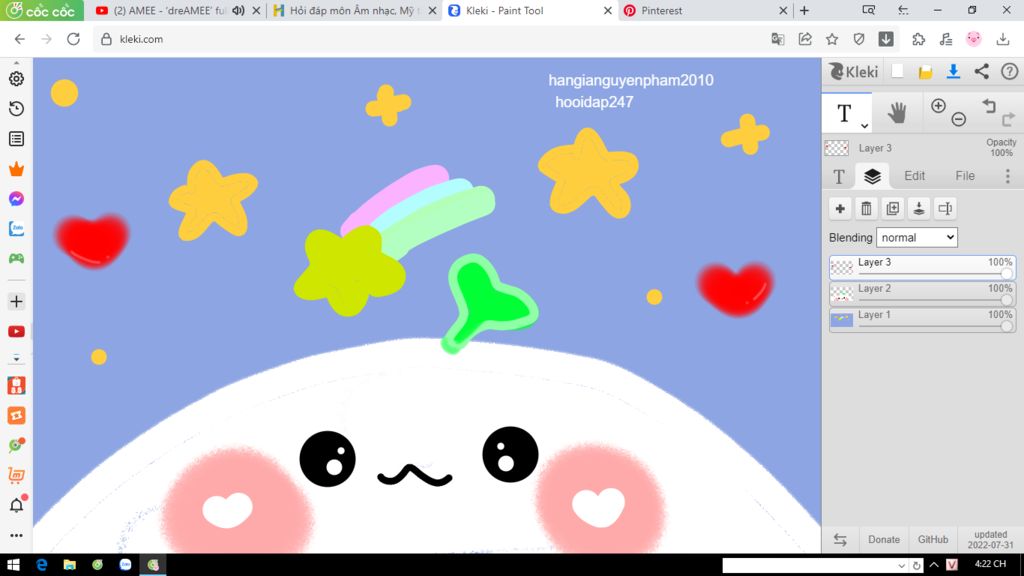1024x576 pixels.
Task: Select Layer 3 in the layer list
Action: [x=922, y=267]
